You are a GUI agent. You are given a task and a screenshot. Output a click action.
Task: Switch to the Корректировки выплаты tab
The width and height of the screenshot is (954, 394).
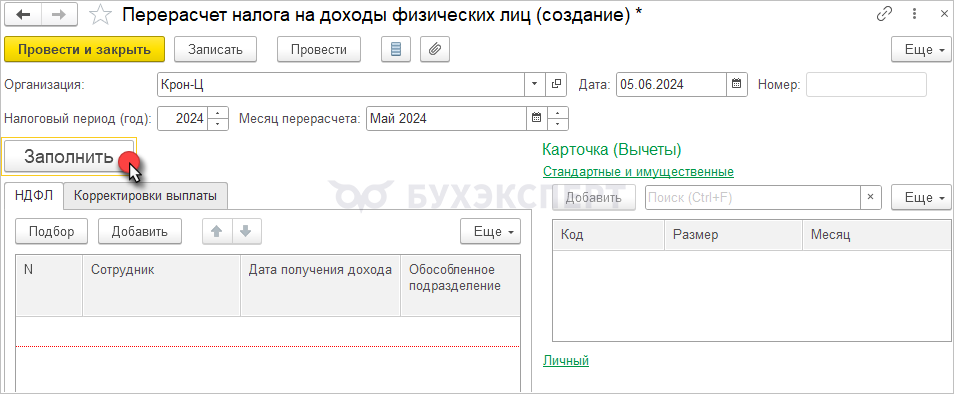click(145, 196)
